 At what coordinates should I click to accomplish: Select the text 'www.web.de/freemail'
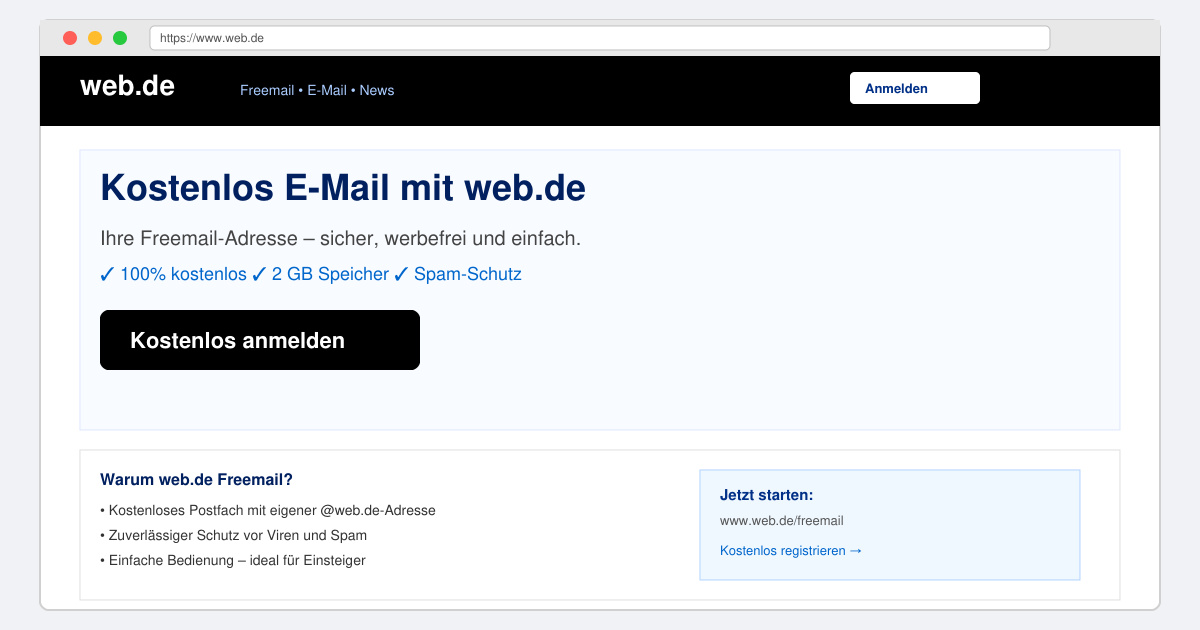(x=782, y=521)
